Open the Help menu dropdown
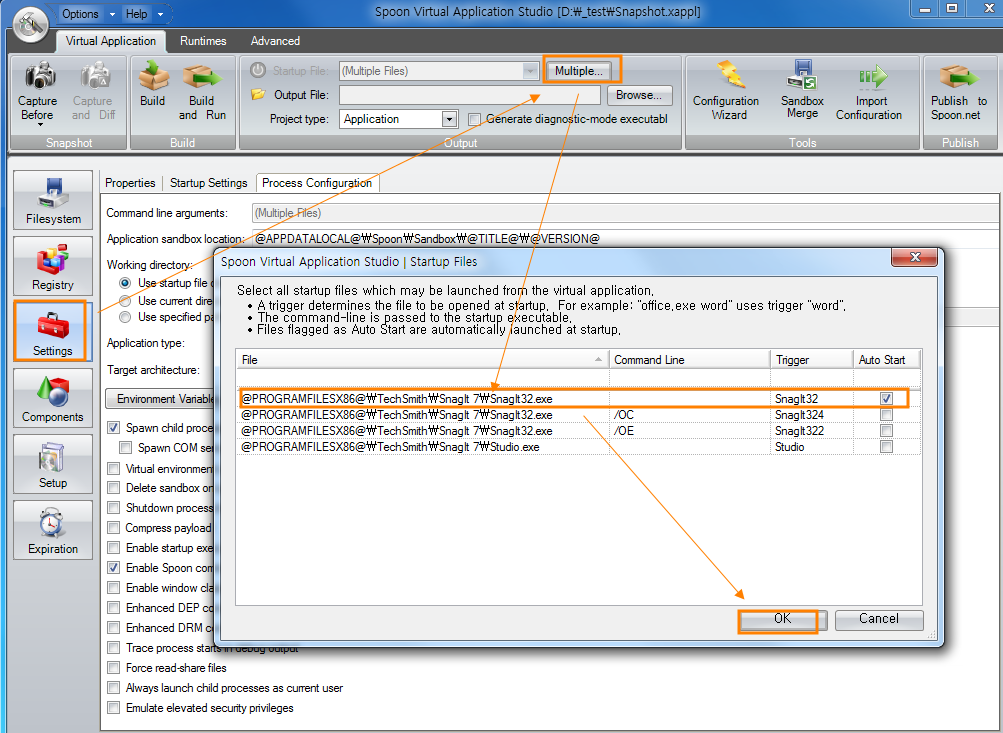The height and width of the screenshot is (733, 1003). (160, 14)
